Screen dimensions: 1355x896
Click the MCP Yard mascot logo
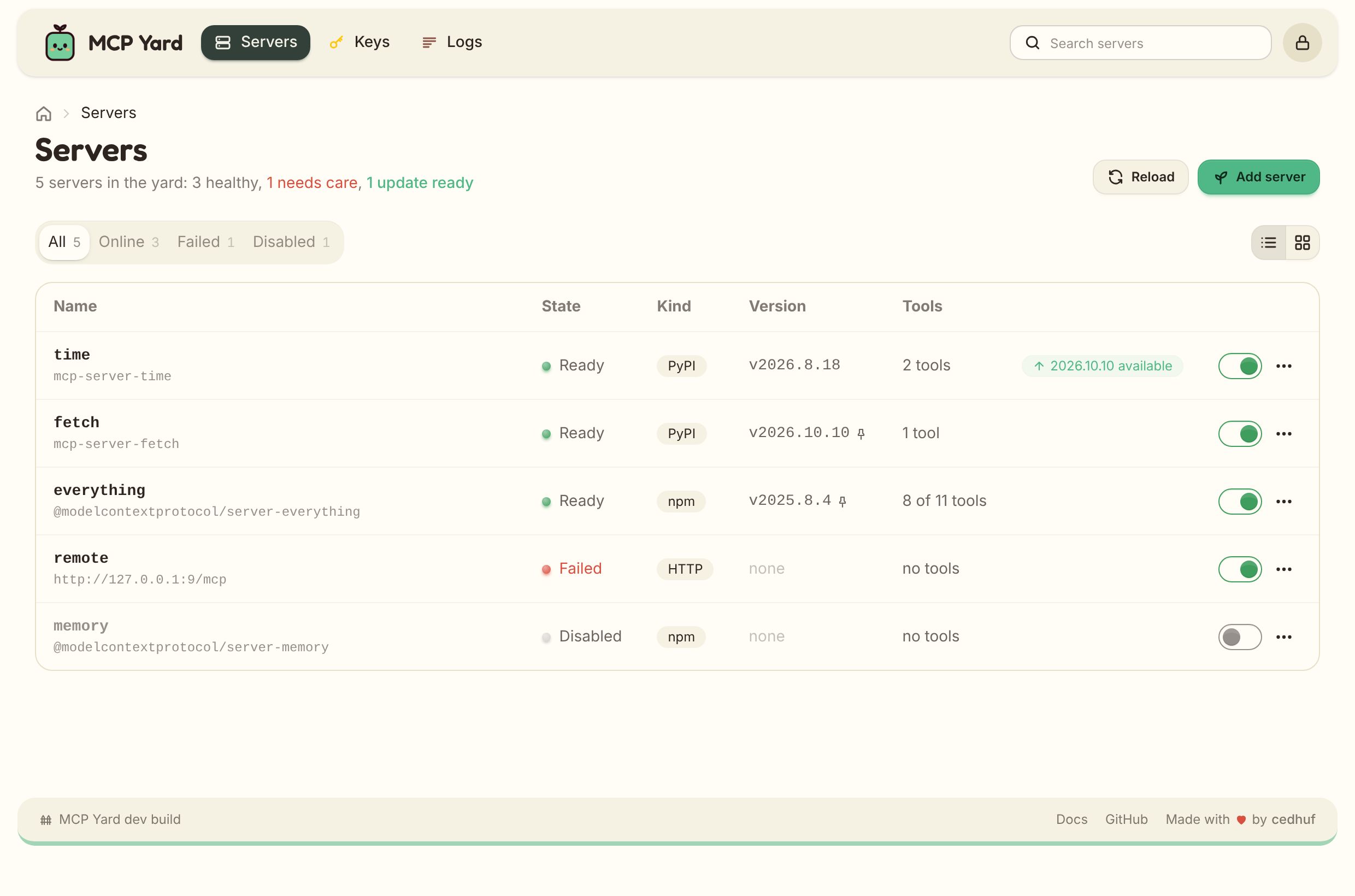pos(60,42)
